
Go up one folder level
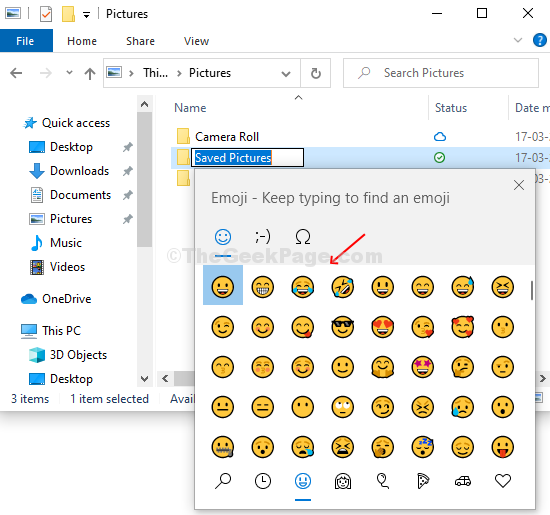pyautogui.click(x=90, y=73)
